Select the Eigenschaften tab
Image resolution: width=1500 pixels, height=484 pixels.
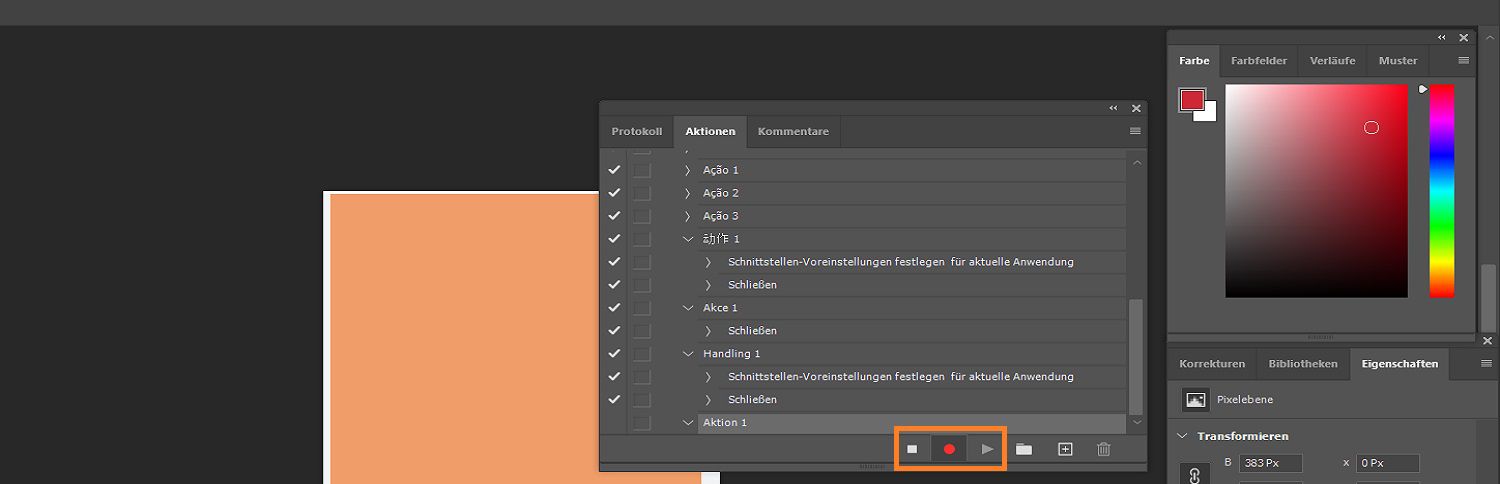pyautogui.click(x=1399, y=364)
